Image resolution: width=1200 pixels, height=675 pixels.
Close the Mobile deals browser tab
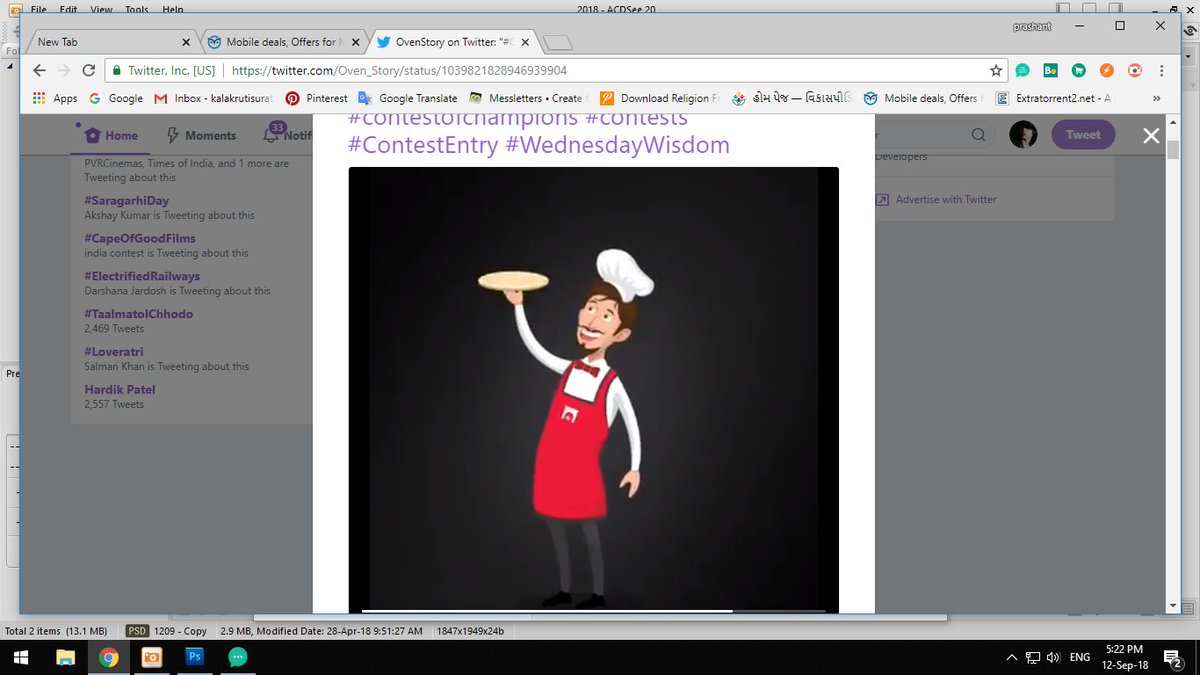[356, 42]
